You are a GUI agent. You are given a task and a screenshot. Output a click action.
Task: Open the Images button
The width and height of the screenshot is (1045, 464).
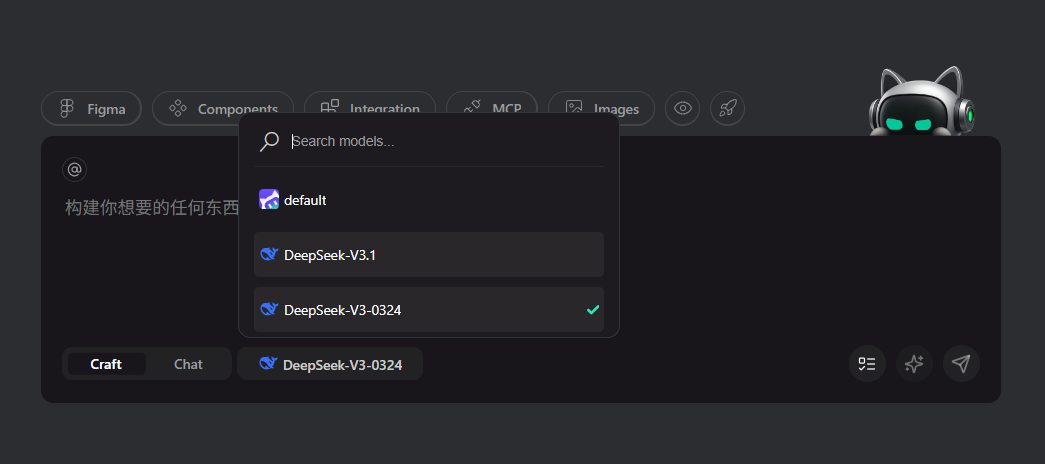[601, 109]
